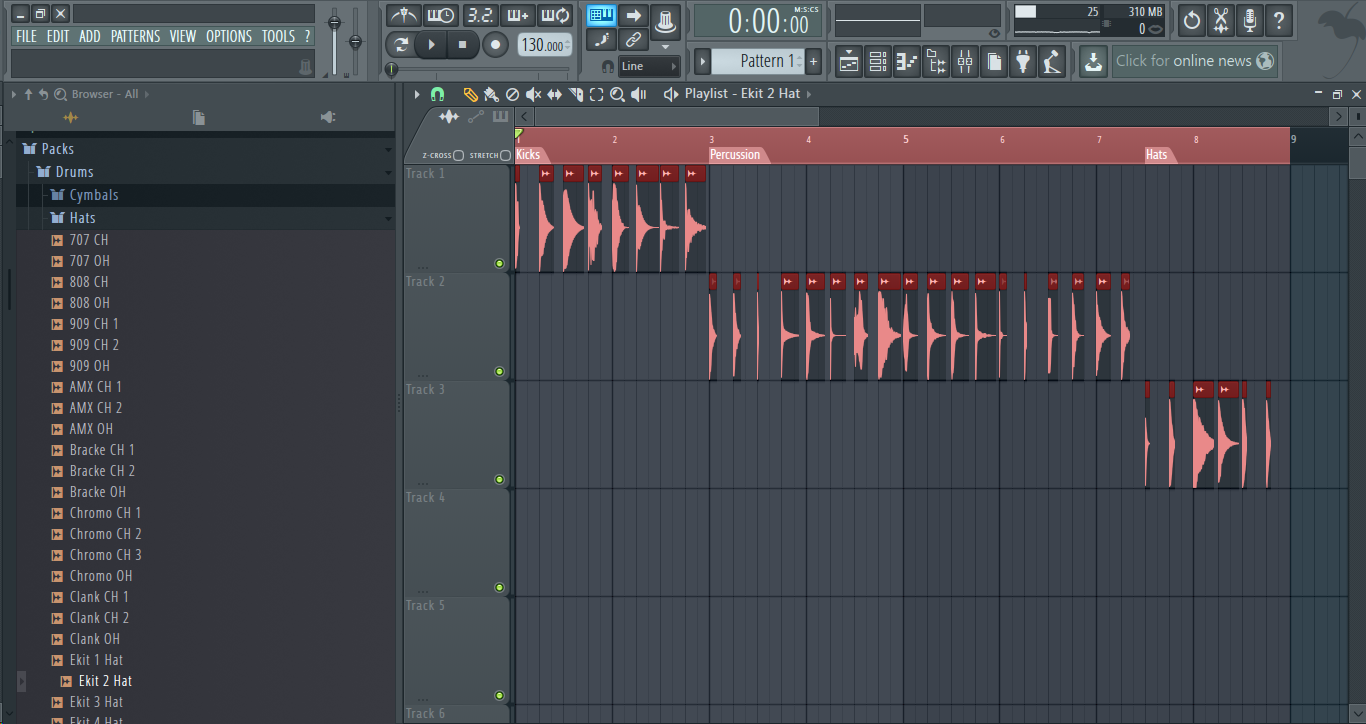Open the PATTERNS menu
The image size is (1366, 724).
coord(135,36)
